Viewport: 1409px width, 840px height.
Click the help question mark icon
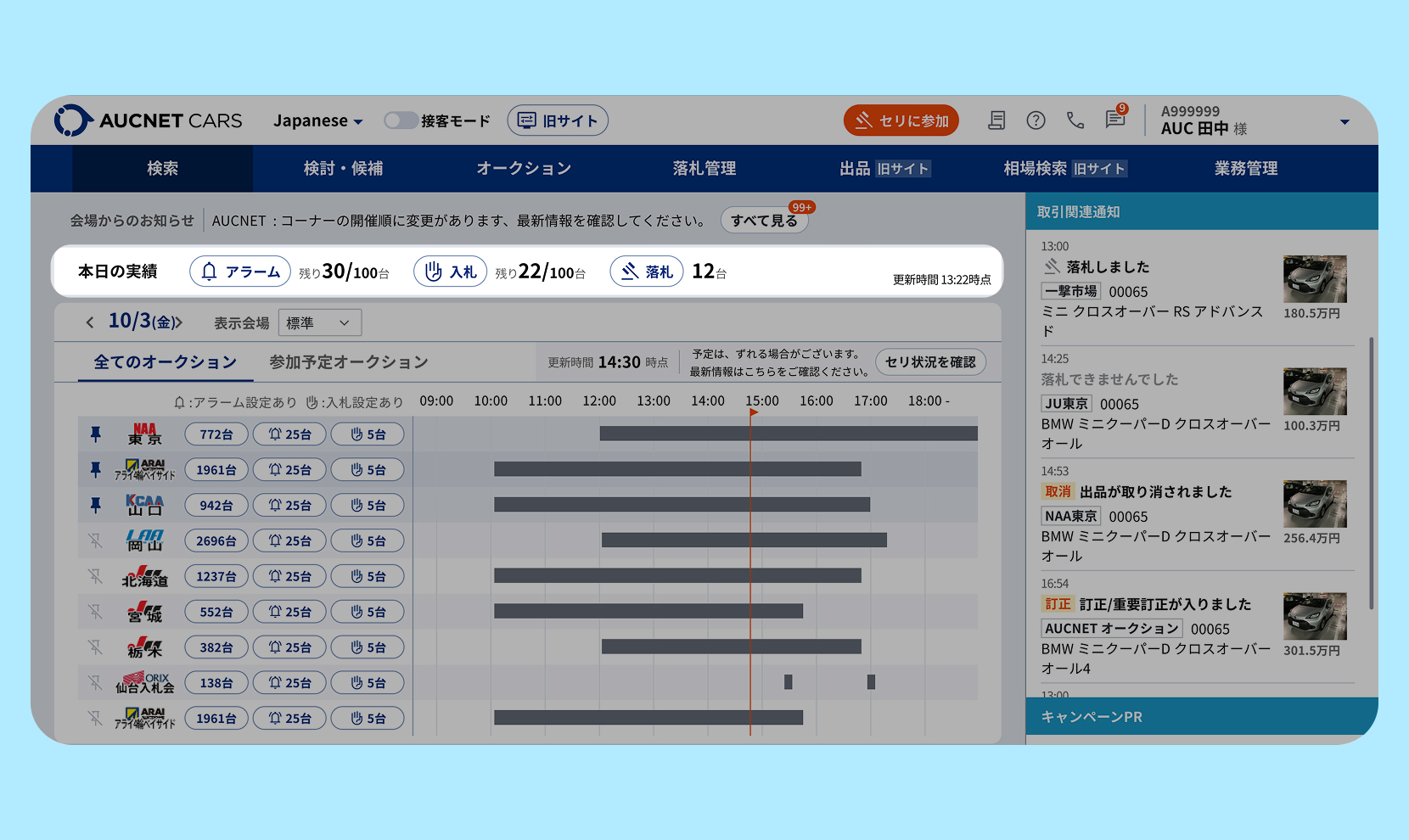coord(1036,120)
